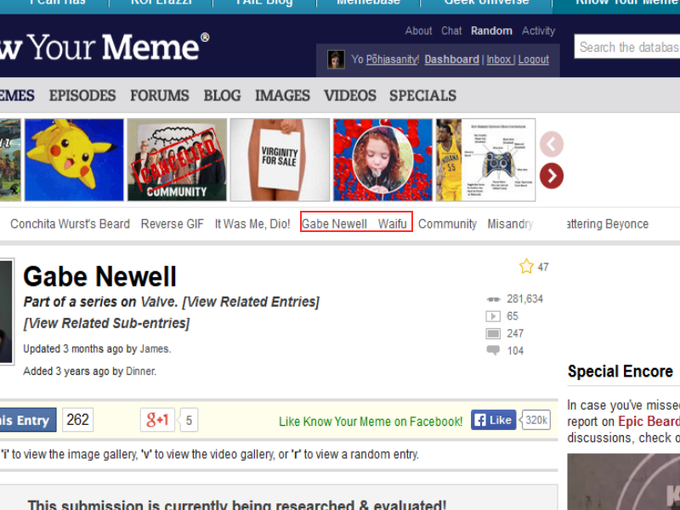Viewport: 680px width, 510px height.
Task: Open the Dashboard link
Action: [451, 60]
